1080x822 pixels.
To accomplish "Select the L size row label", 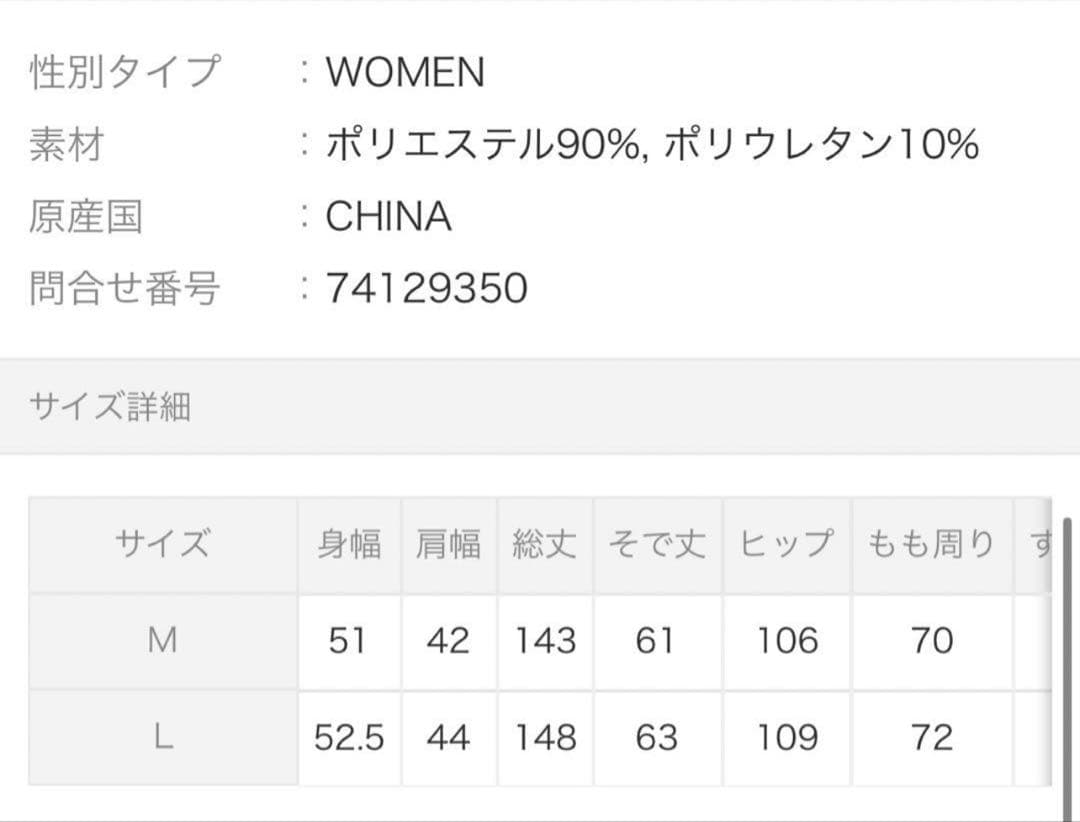I will (x=162, y=738).
